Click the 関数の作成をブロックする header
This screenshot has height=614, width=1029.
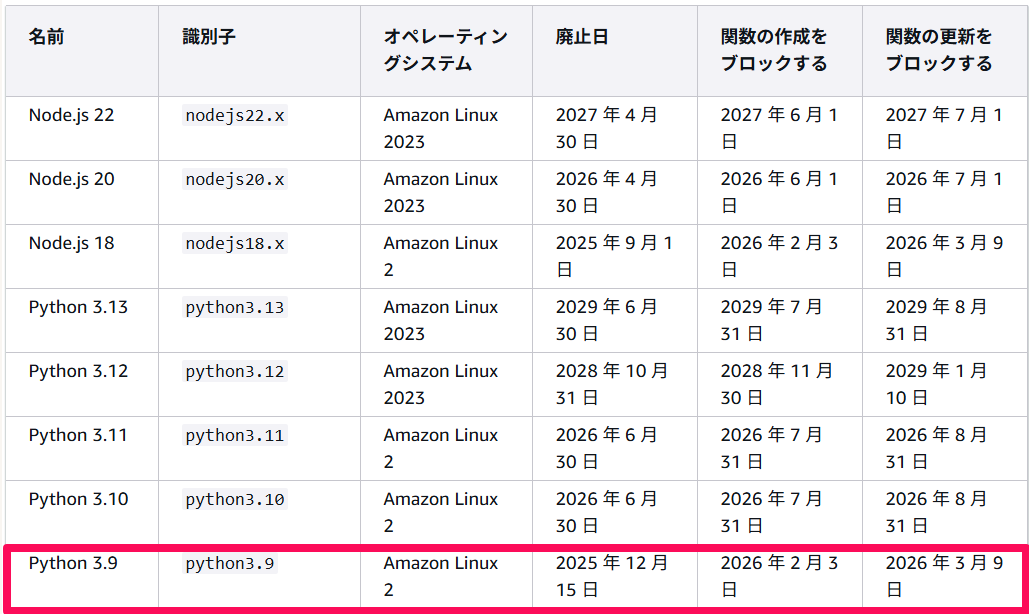[x=774, y=50]
